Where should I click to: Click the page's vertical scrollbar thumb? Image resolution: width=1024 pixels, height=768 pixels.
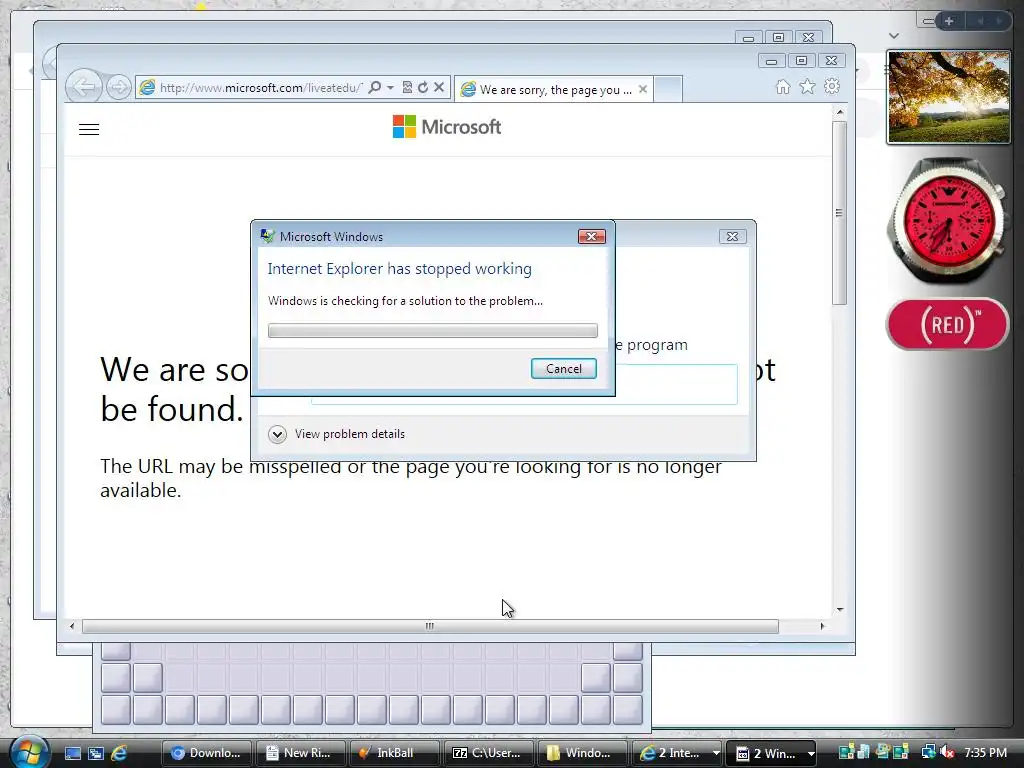[x=839, y=213]
